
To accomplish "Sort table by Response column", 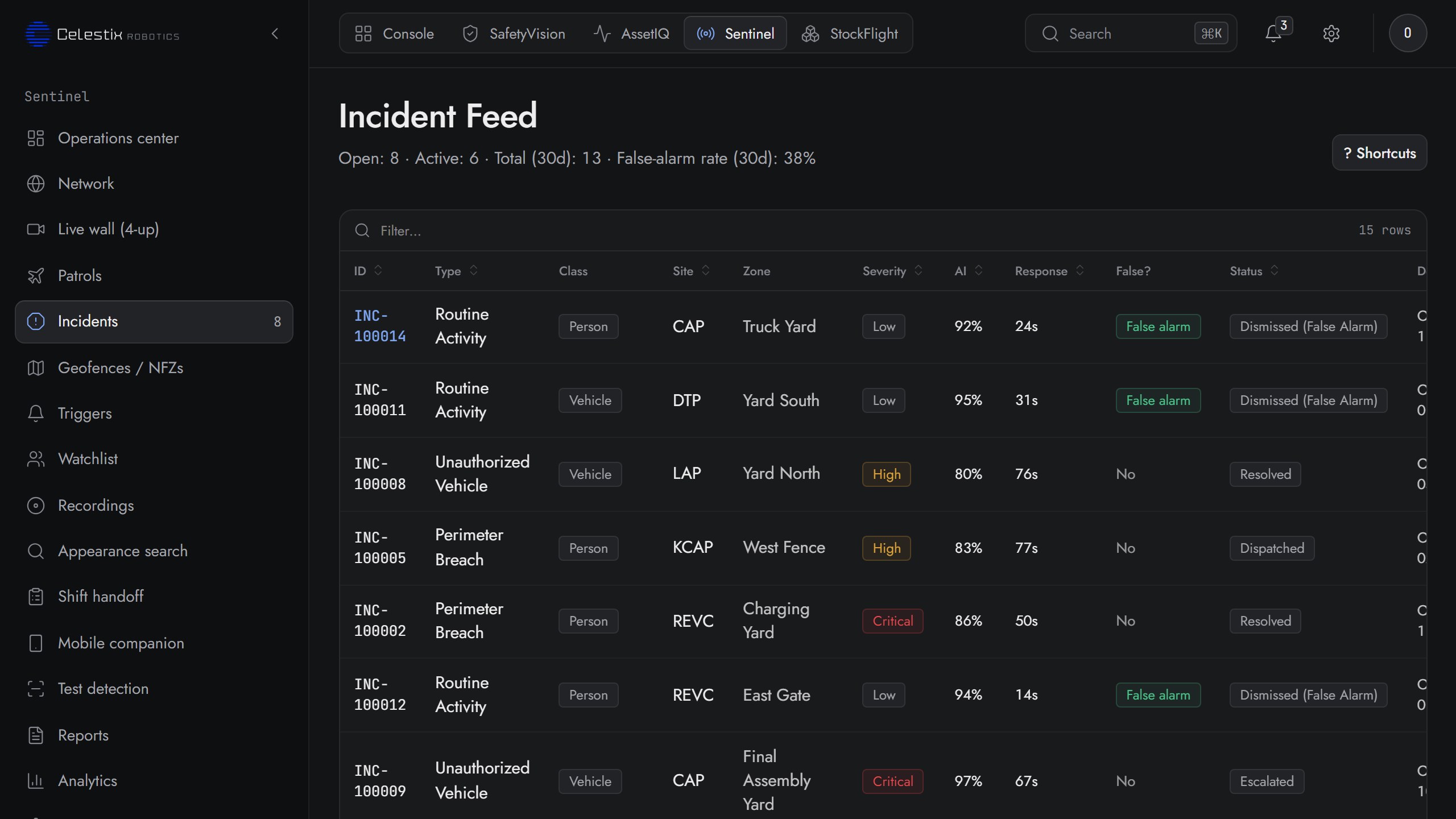I will (1049, 271).
